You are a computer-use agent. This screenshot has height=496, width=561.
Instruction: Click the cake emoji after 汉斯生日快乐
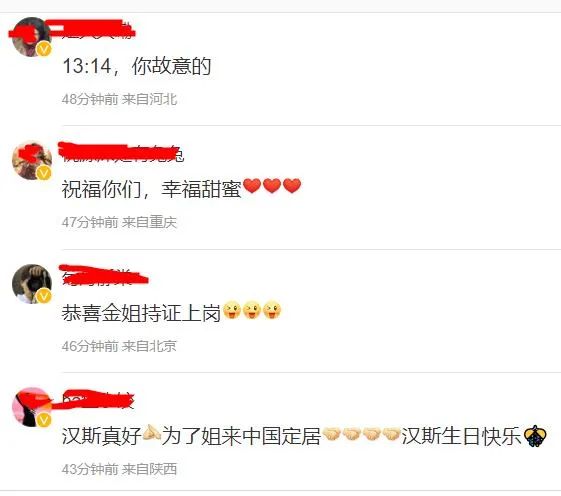pos(535,436)
